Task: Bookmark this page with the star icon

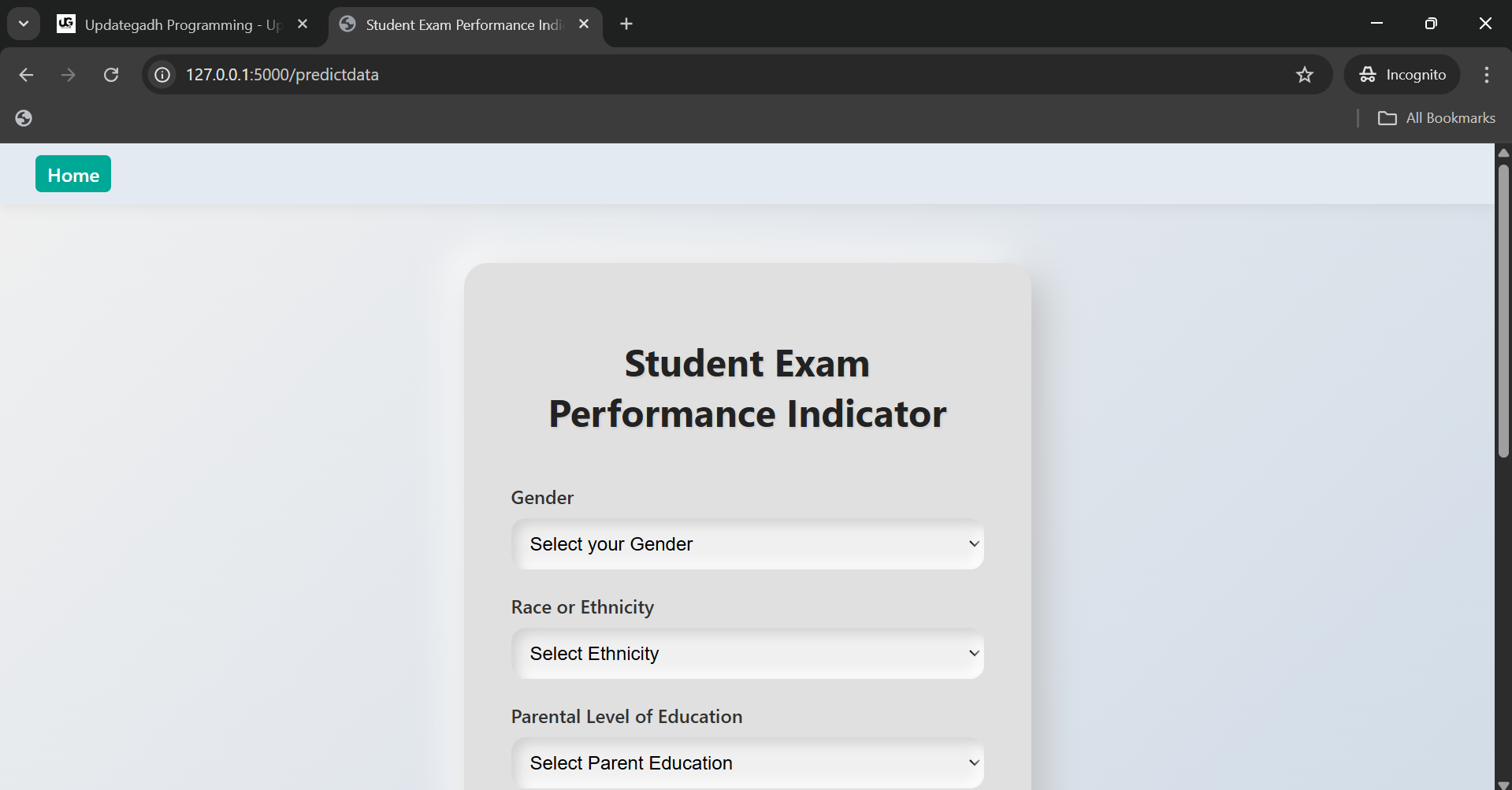Action: (1305, 75)
